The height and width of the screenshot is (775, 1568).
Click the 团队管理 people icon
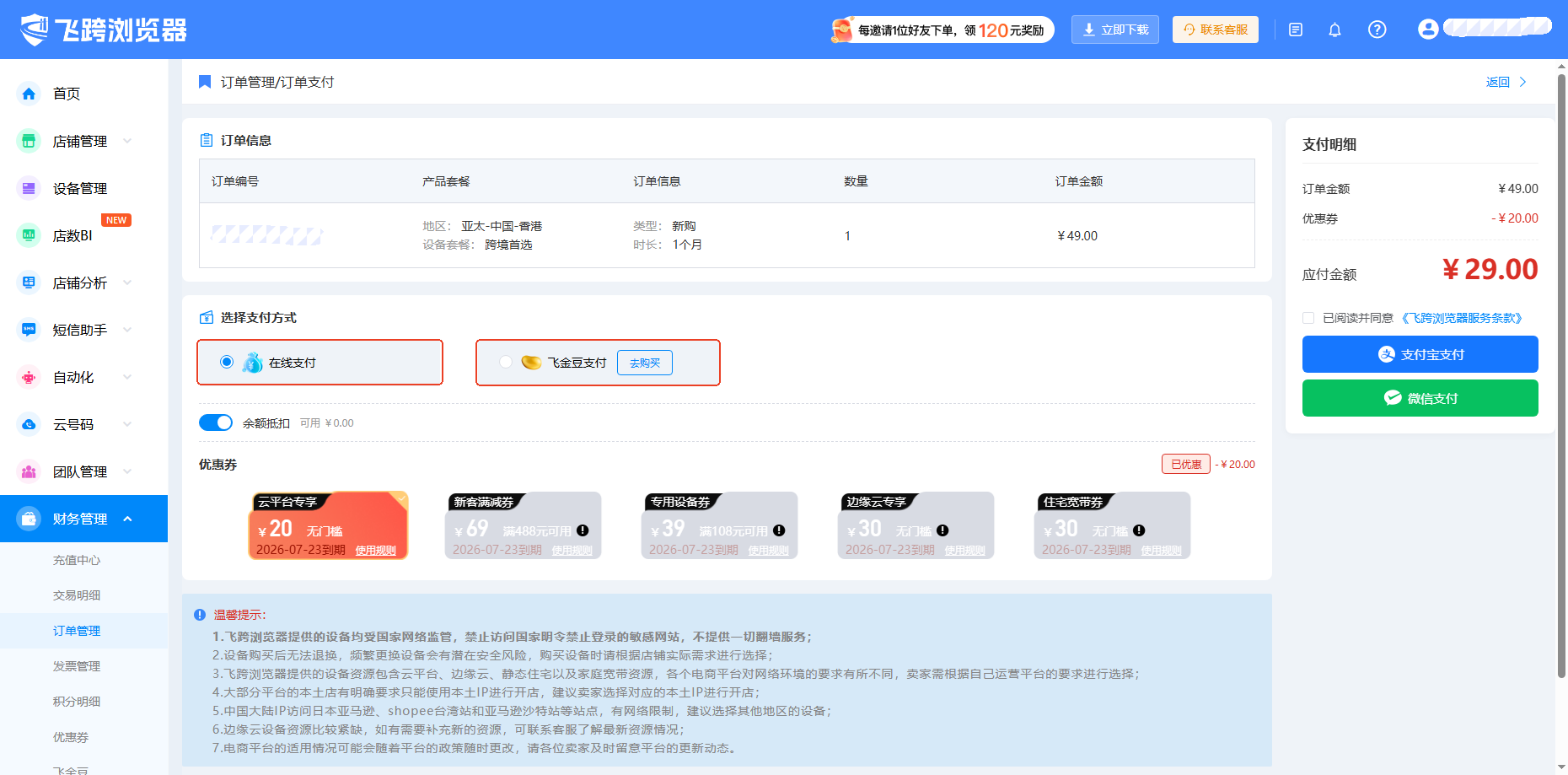point(29,471)
